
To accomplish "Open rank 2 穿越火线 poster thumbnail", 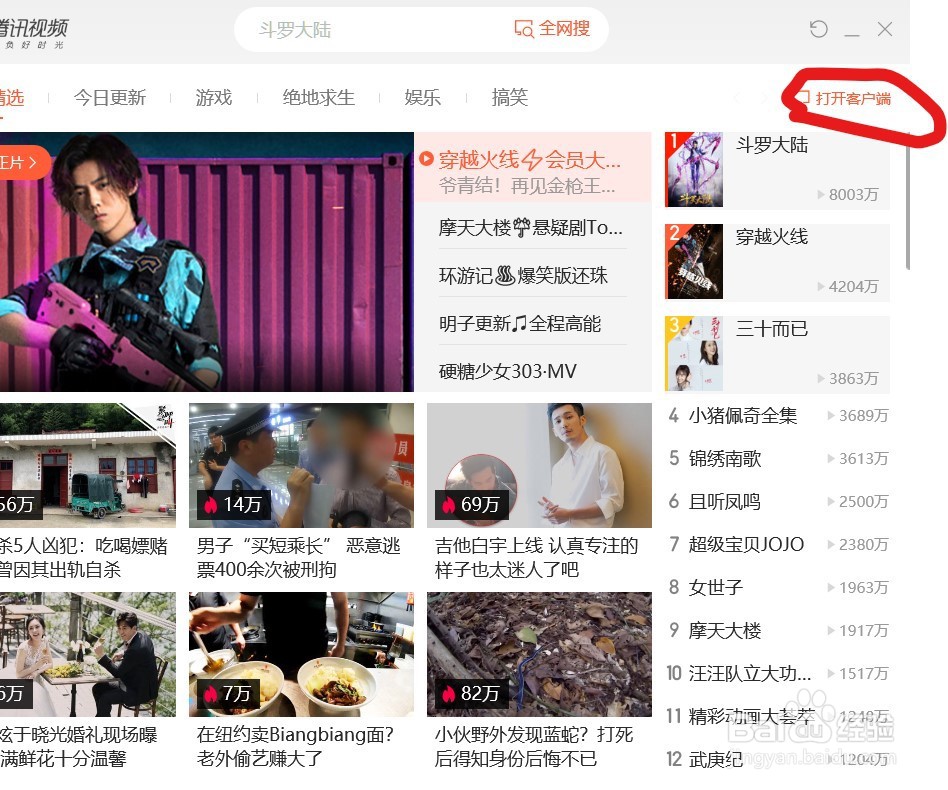I will pos(694,262).
